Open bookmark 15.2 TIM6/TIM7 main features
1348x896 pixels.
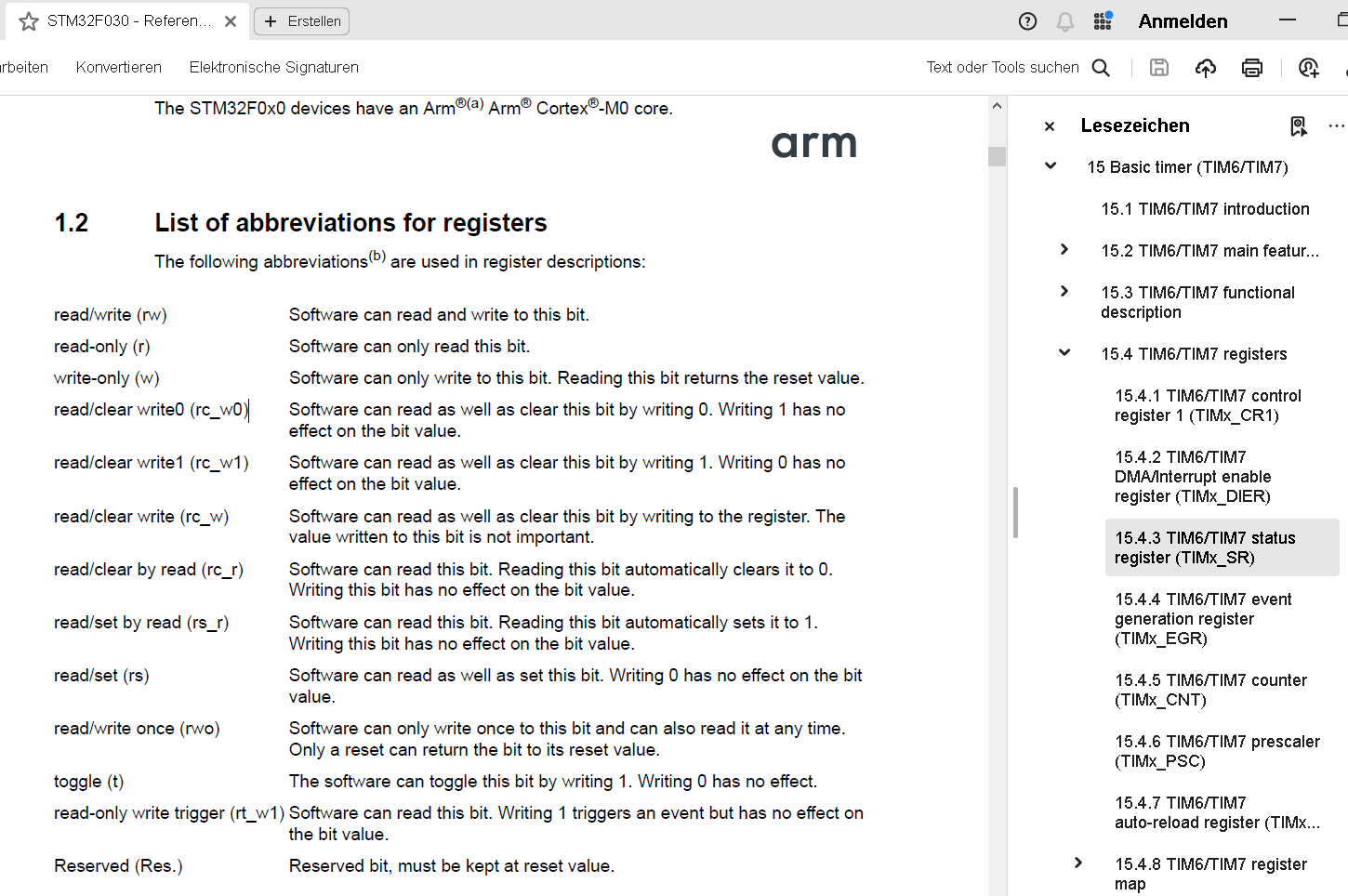pyautogui.click(x=1209, y=251)
